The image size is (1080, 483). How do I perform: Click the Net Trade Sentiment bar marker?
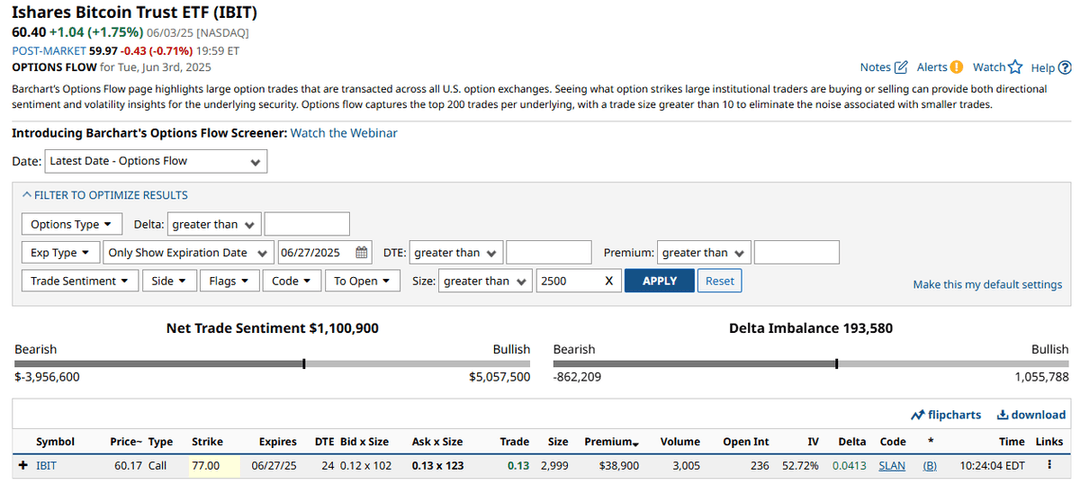304,364
